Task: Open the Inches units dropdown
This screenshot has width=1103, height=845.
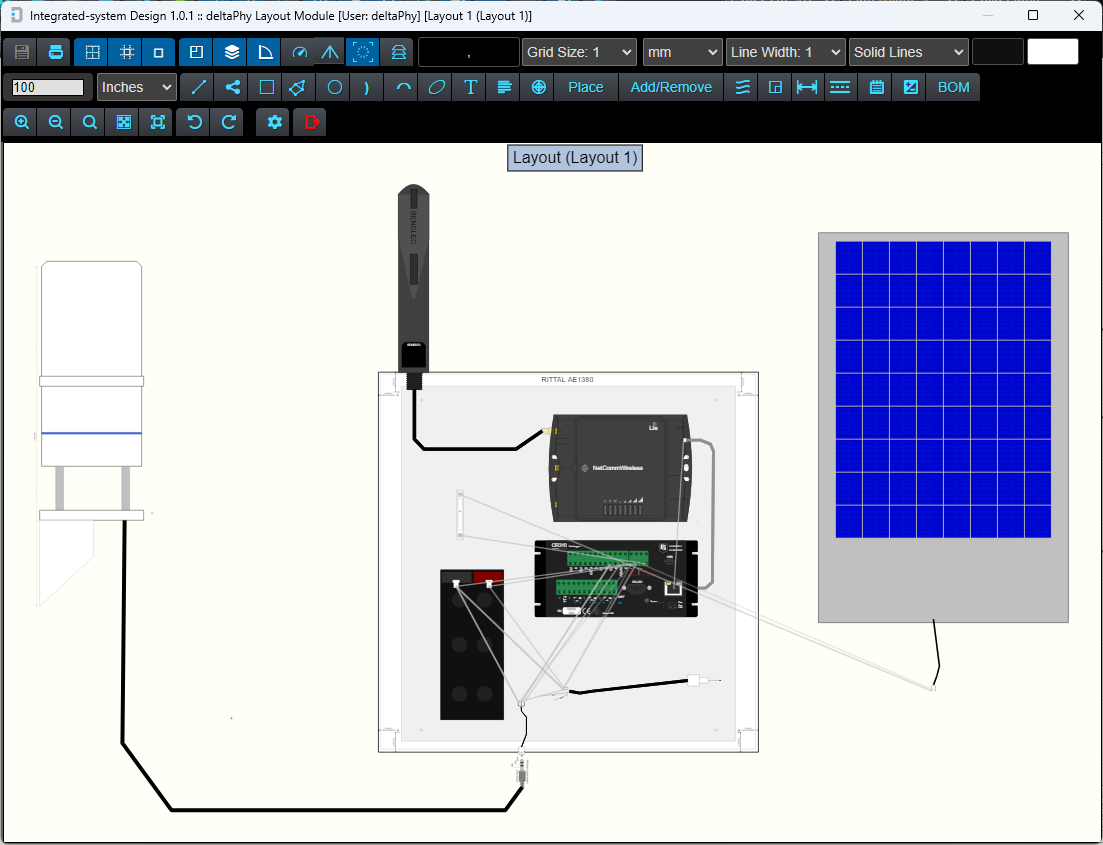Action: (x=137, y=87)
